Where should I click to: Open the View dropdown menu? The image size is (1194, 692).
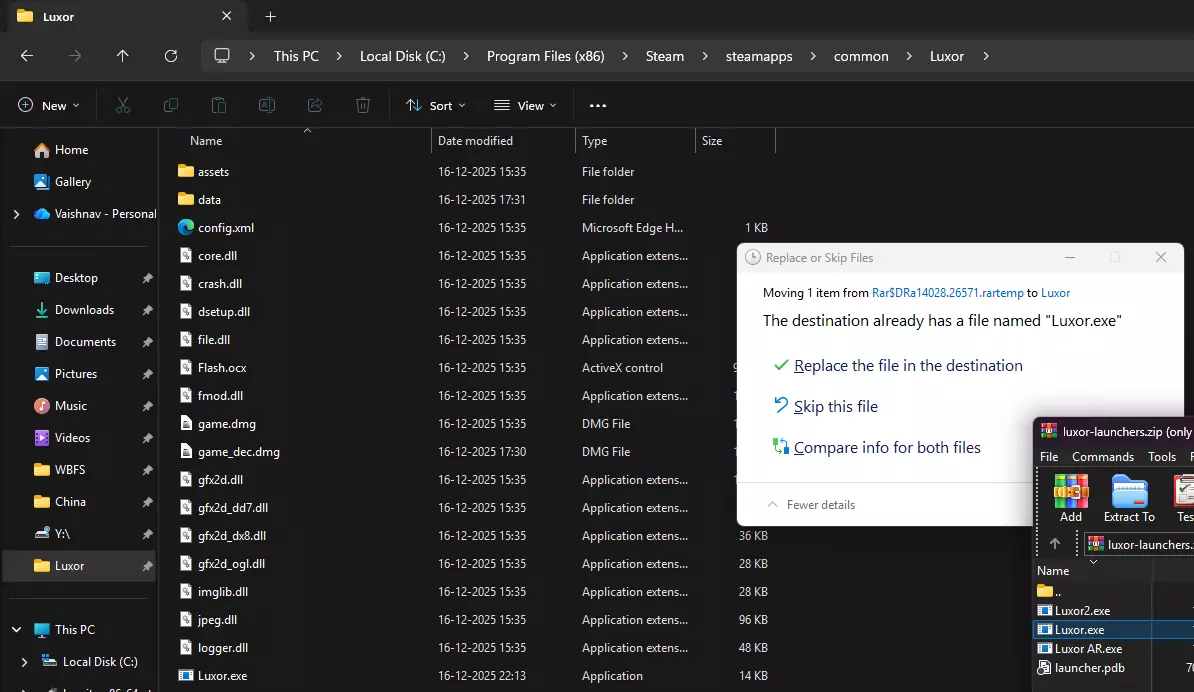tap(524, 105)
